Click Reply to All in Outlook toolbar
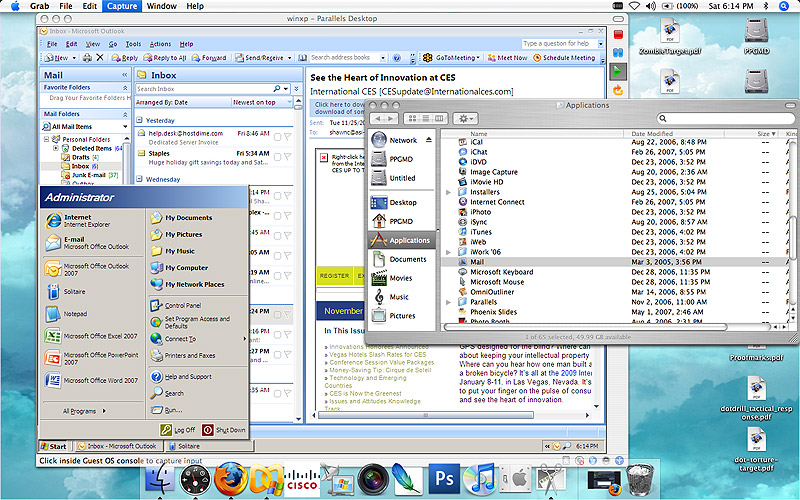The height and width of the screenshot is (500, 800). (164, 58)
